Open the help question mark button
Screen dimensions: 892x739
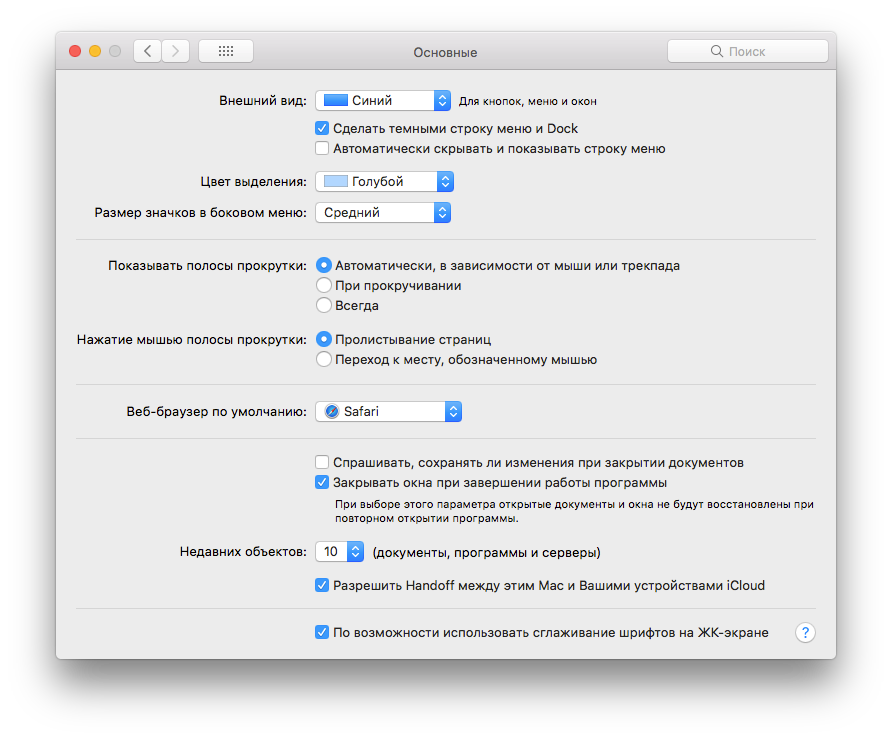[x=805, y=633]
